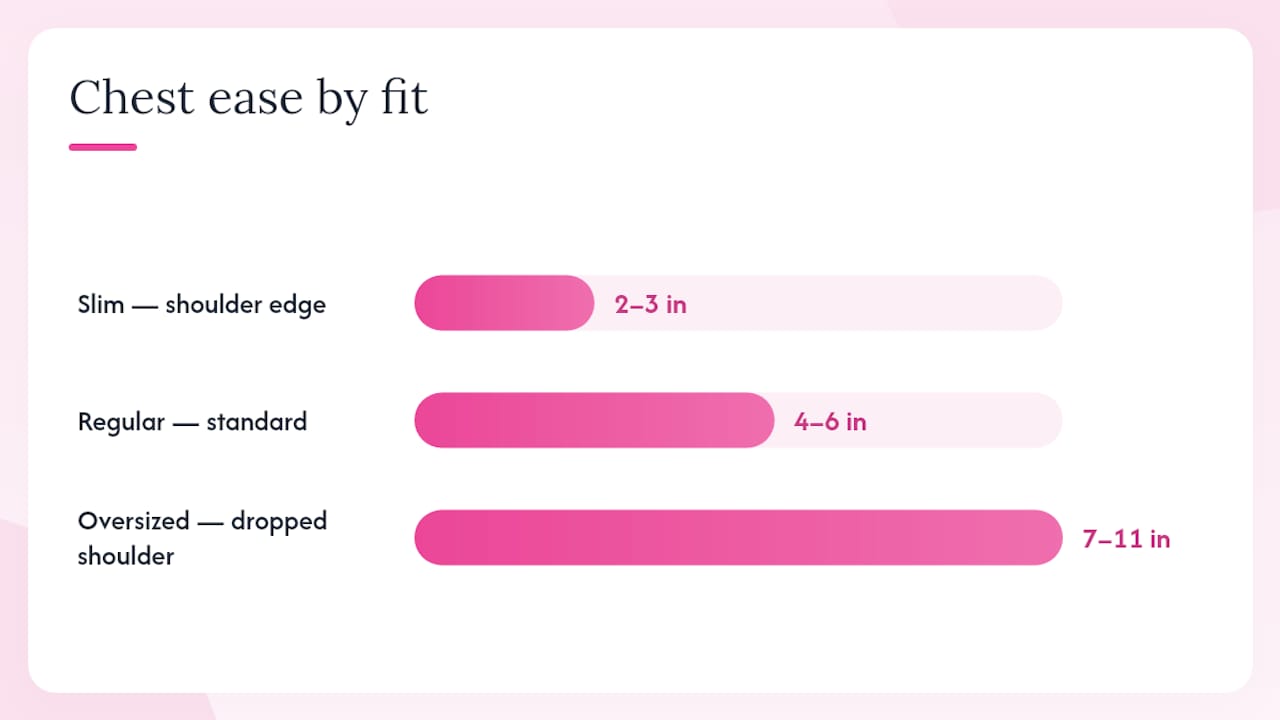The width and height of the screenshot is (1280, 720).
Task: Click the word "fit" in the heading
Action: 403,98
